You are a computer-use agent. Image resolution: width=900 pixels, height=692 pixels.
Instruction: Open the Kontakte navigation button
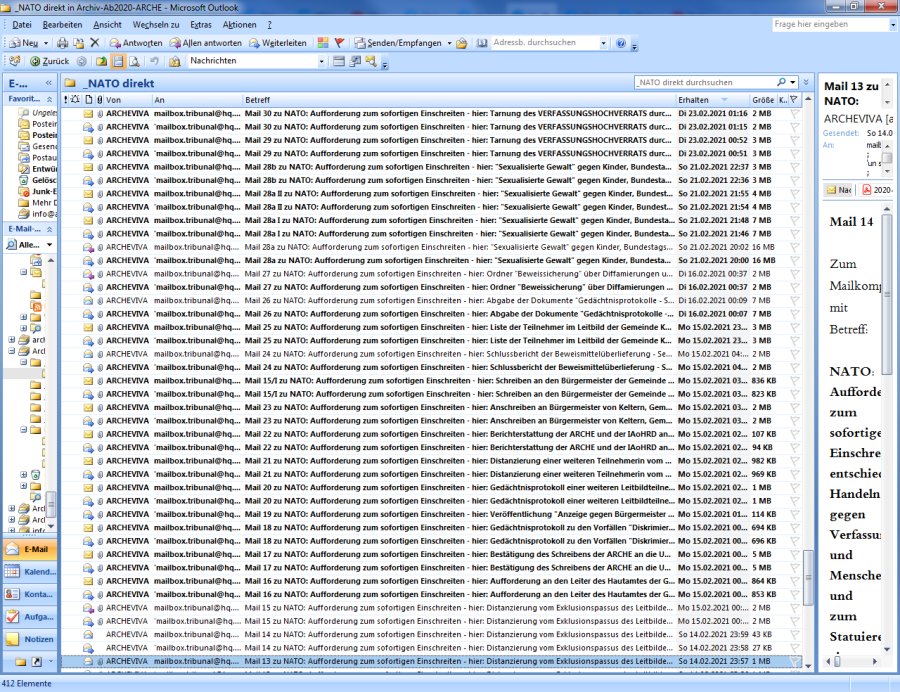point(30,594)
